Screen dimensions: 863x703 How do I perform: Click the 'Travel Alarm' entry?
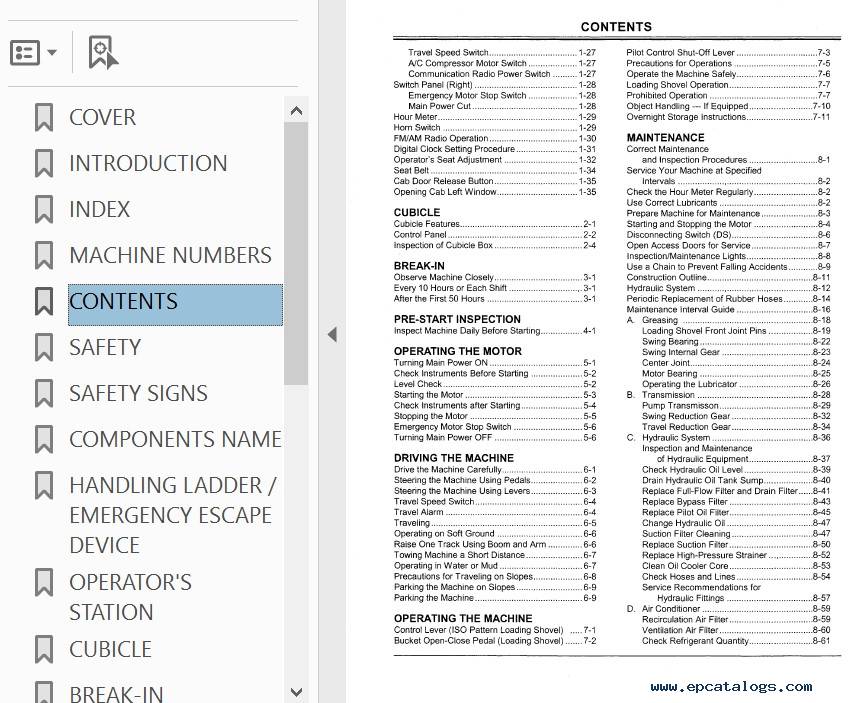(495, 512)
